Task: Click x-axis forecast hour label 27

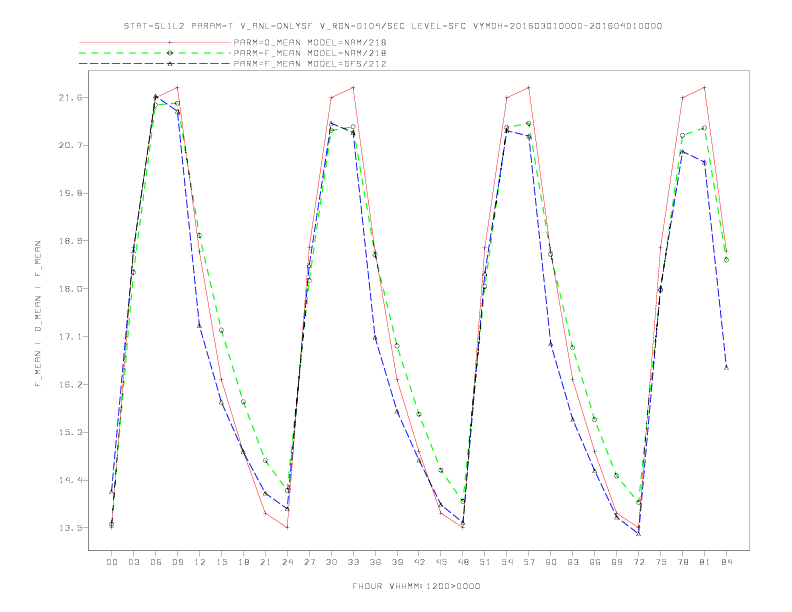Action: tap(310, 562)
